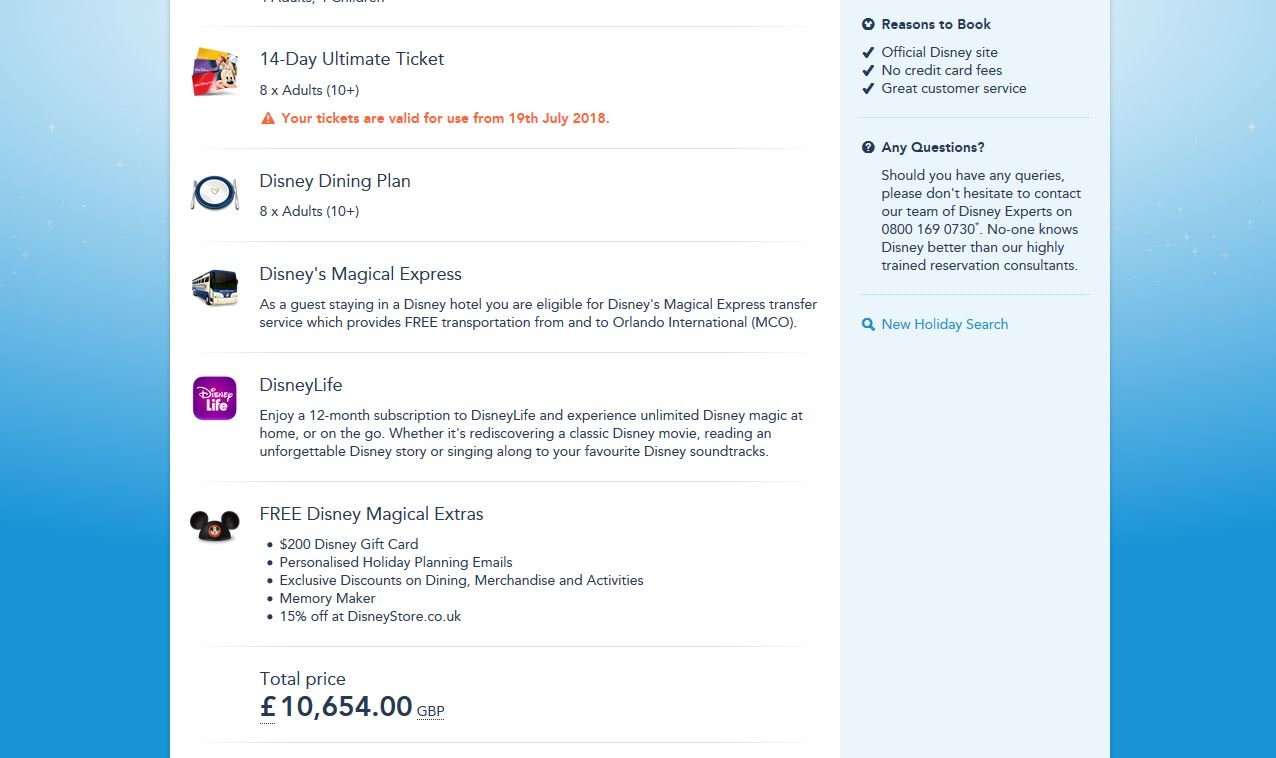Click the 14-Day Ultimate Ticket cards icon

(x=215, y=72)
